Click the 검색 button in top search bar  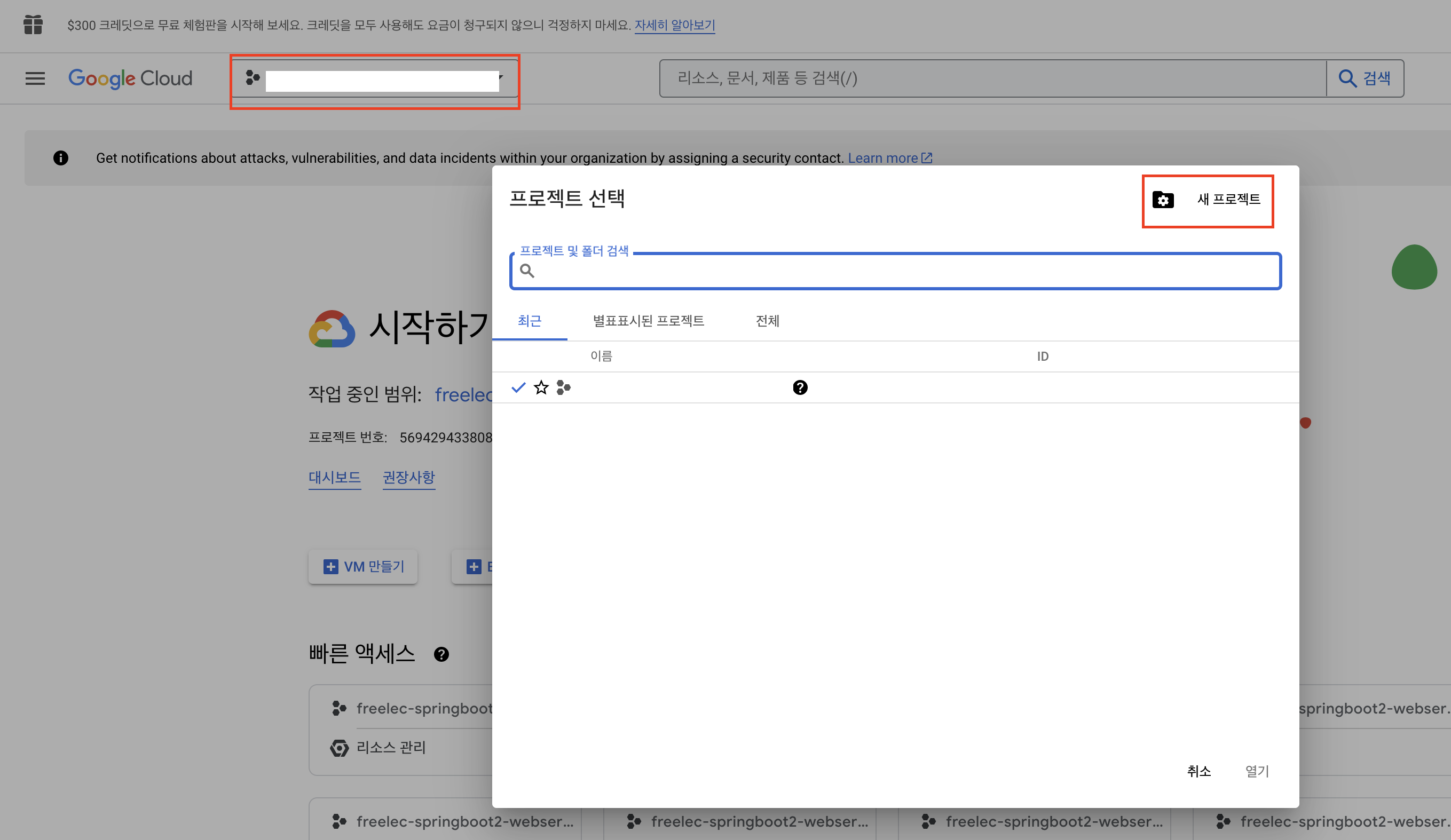click(x=1365, y=78)
